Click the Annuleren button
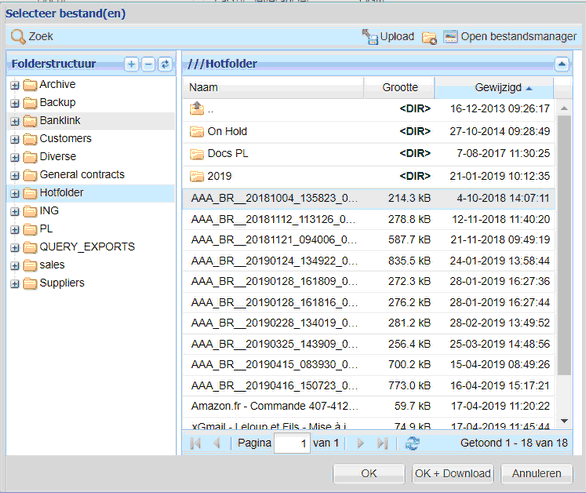 (x=536, y=474)
